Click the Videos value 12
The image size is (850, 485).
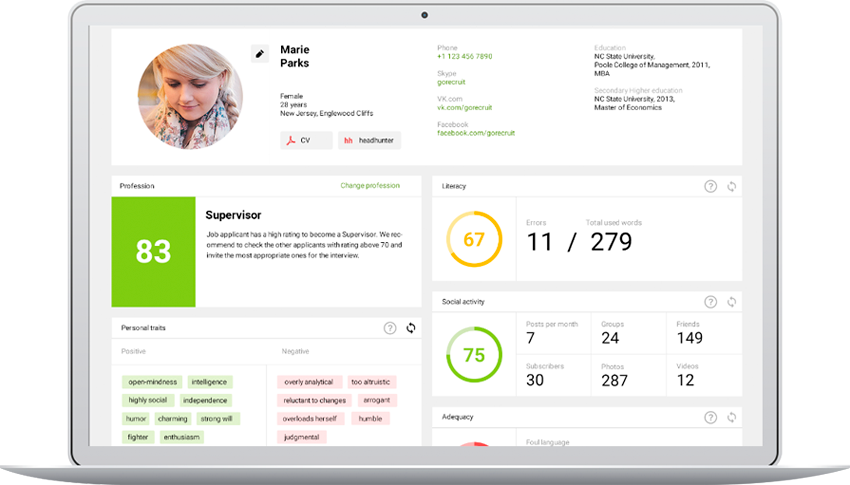pyautogui.click(x=685, y=380)
